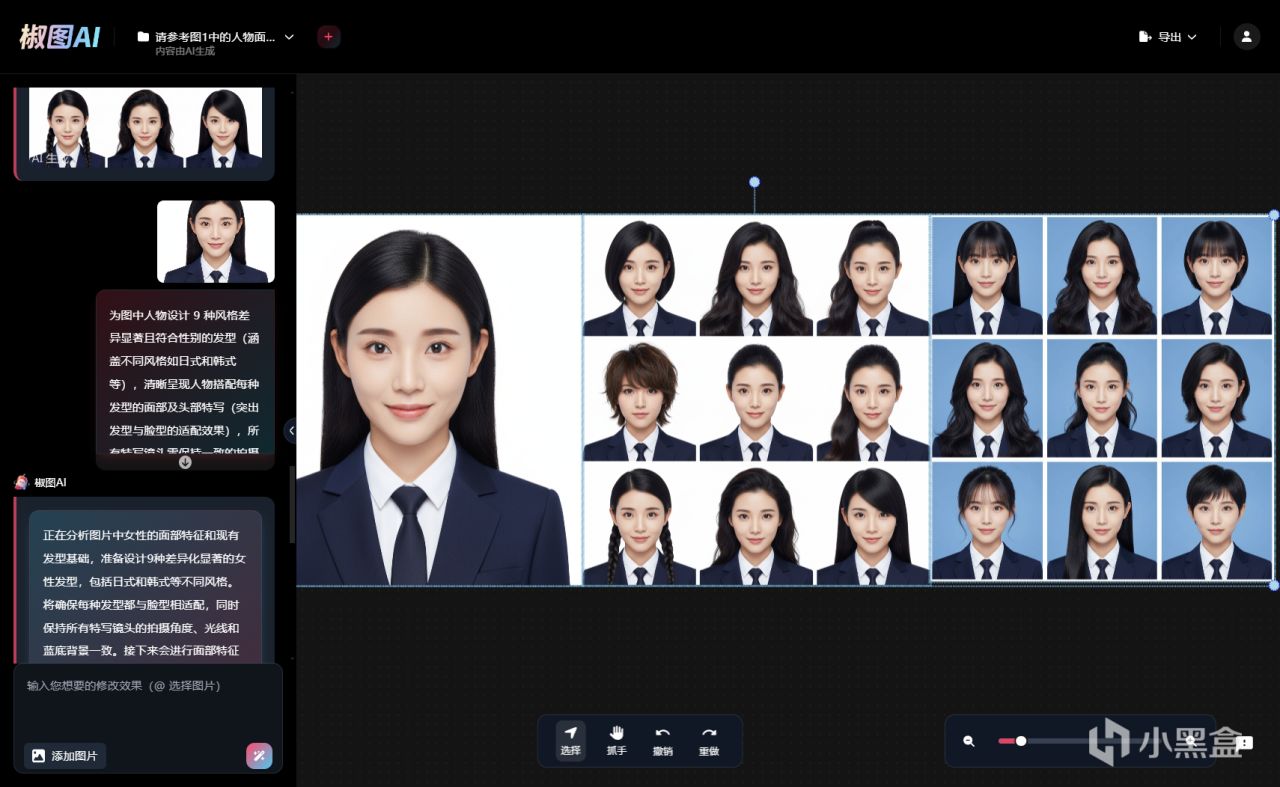This screenshot has width=1280, height=787.
Task: Click the folder icon beside the project name
Action: pos(143,37)
